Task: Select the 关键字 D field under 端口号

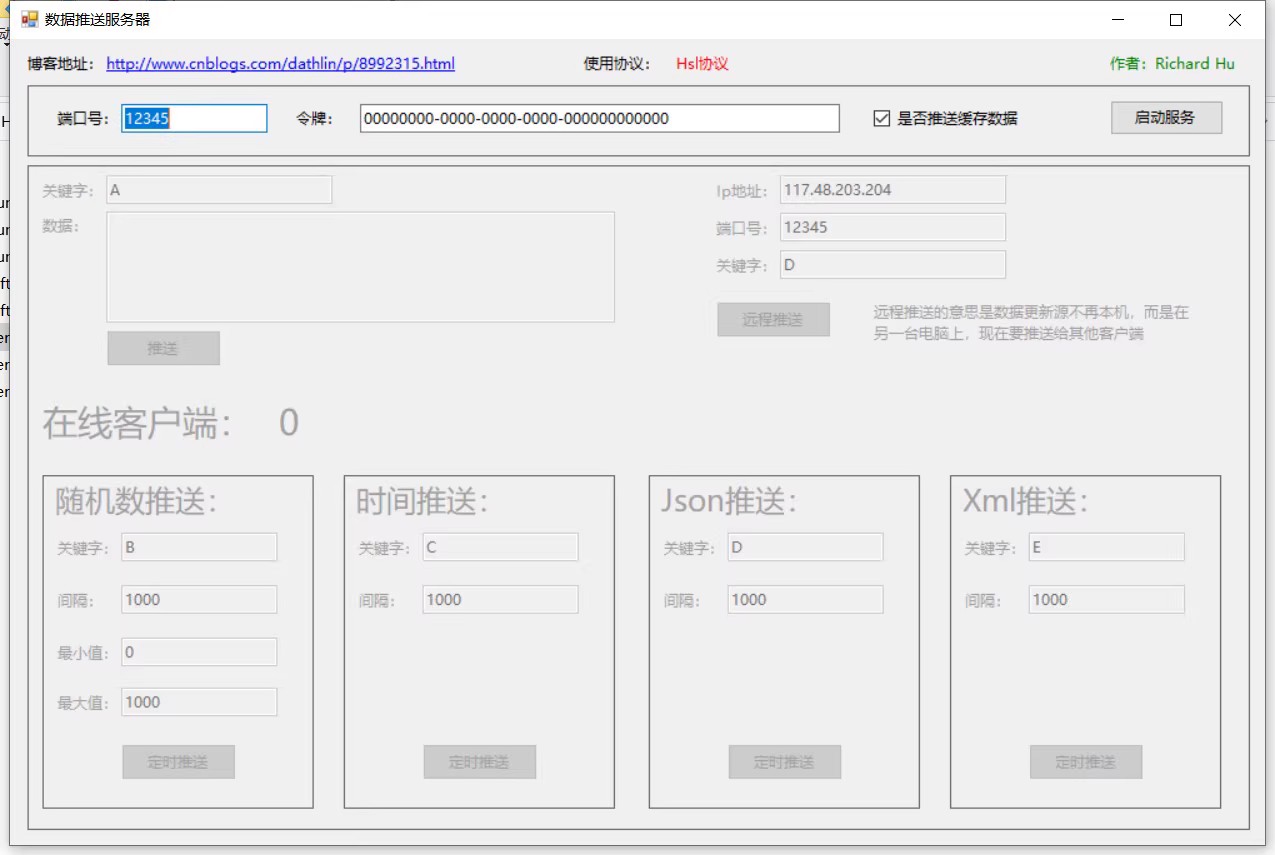Action: (x=891, y=264)
